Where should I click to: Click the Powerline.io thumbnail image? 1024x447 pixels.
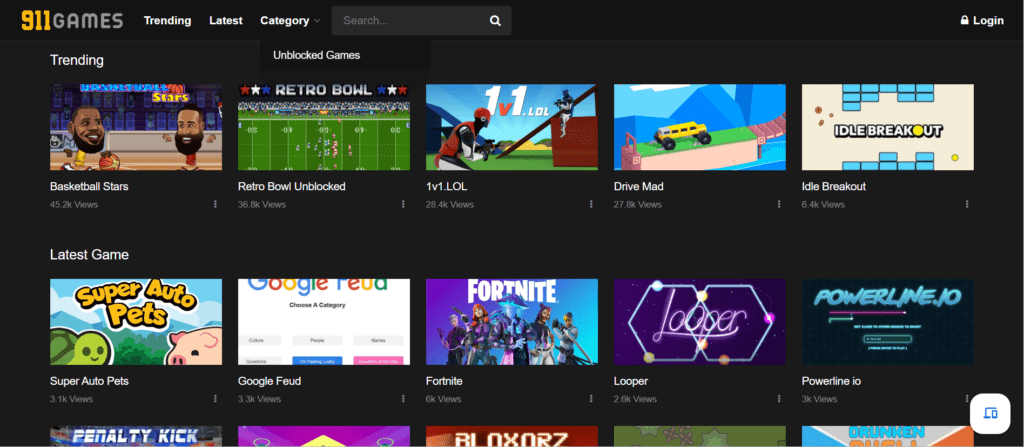tap(888, 322)
